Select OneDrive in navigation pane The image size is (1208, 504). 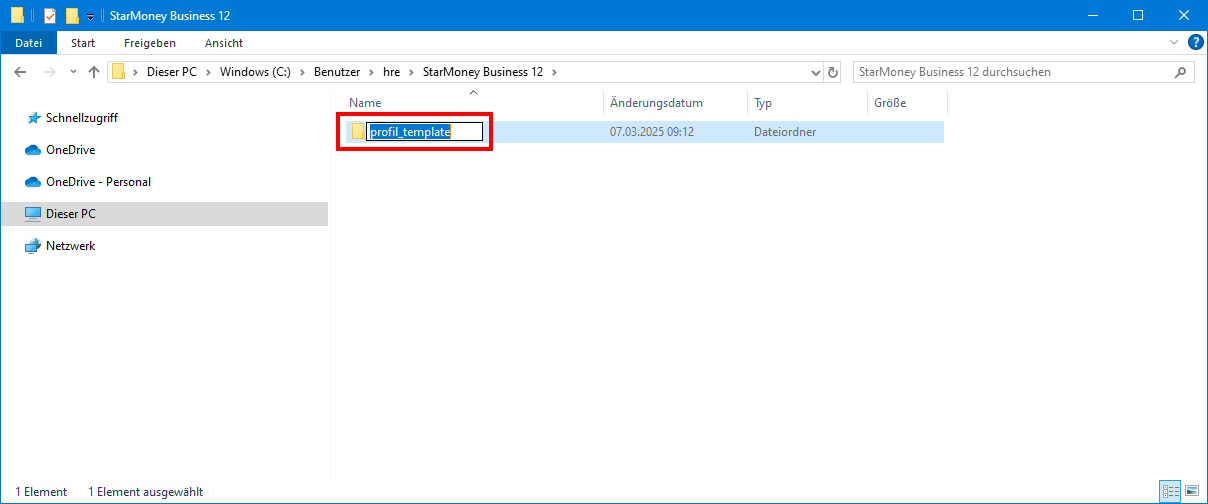pyautogui.click(x=70, y=150)
